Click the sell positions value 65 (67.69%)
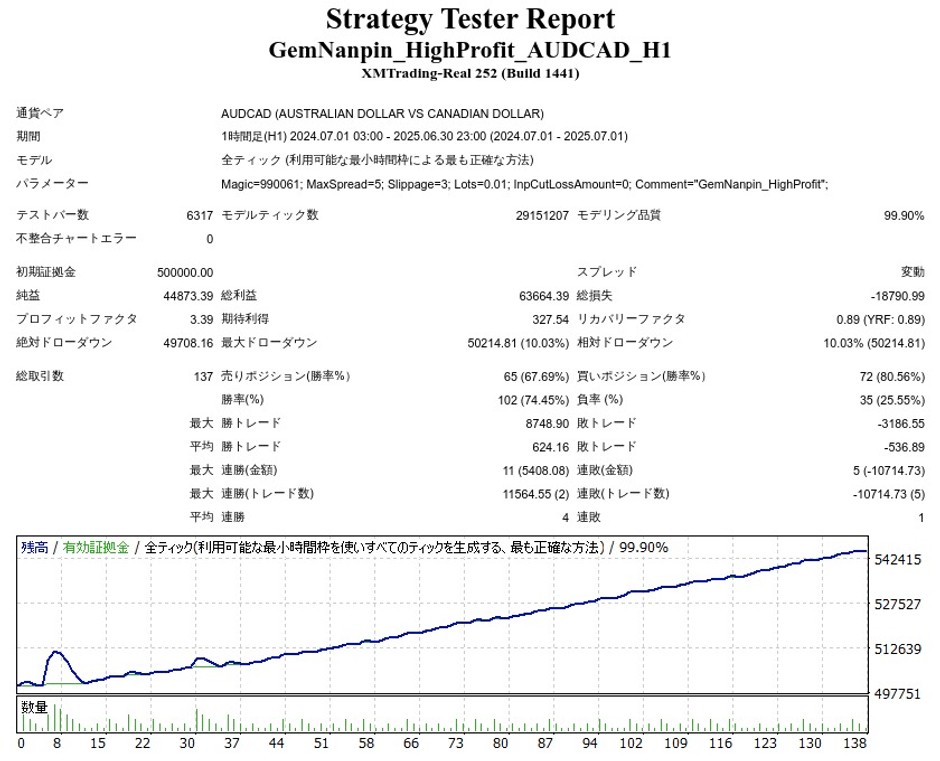940x761 pixels. (536, 377)
